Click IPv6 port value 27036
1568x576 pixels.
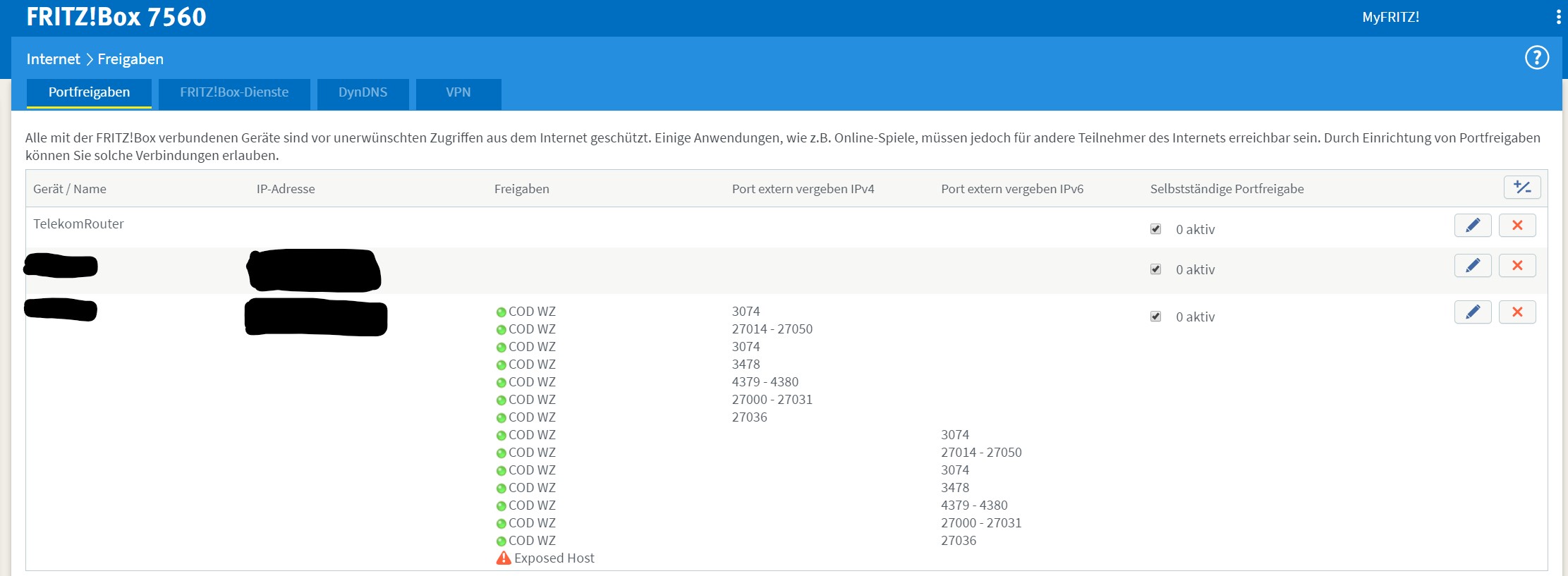click(x=959, y=541)
